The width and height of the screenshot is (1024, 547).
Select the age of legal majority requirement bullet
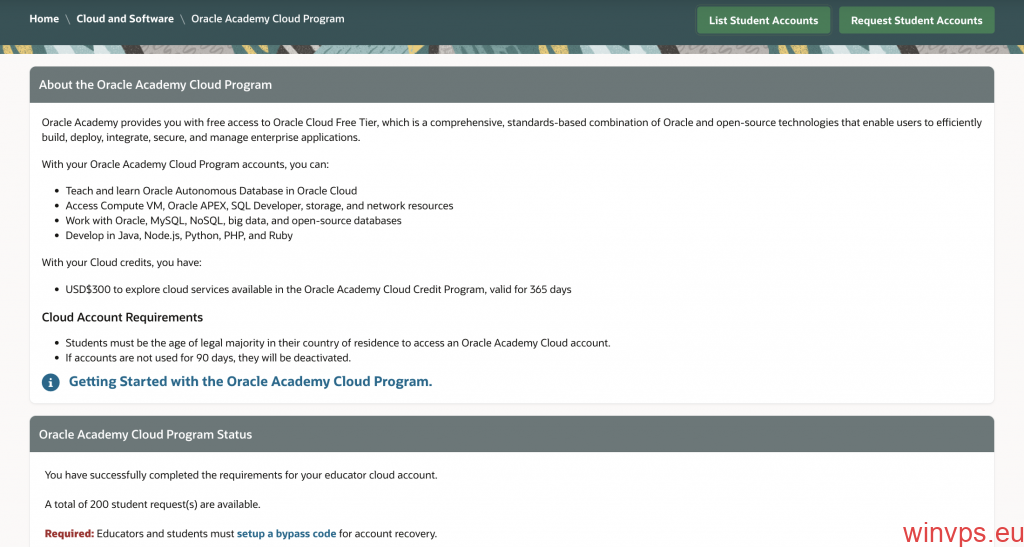(x=338, y=343)
